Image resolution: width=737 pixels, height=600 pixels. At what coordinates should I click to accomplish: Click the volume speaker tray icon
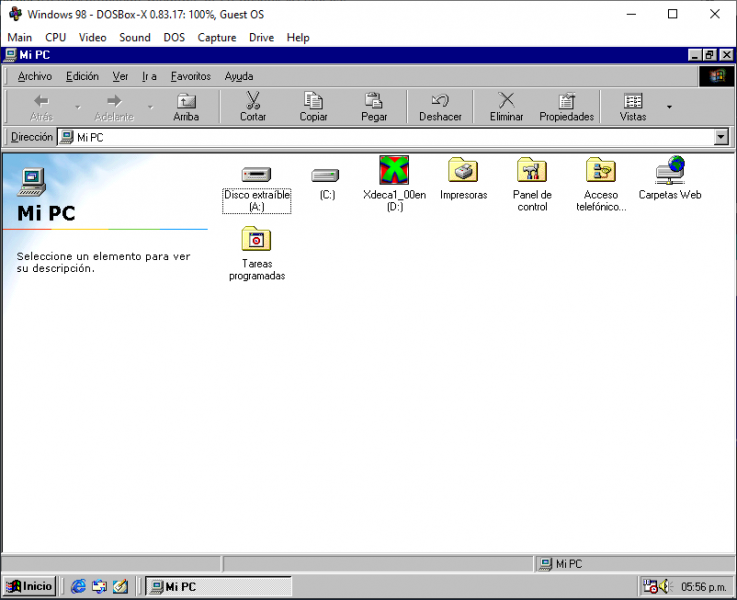click(664, 586)
